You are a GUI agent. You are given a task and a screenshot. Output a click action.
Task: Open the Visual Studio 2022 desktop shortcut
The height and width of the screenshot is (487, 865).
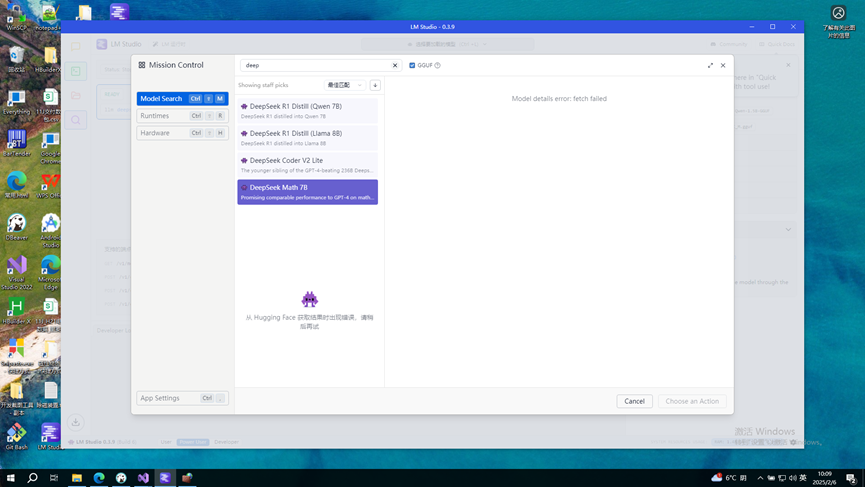tap(17, 272)
